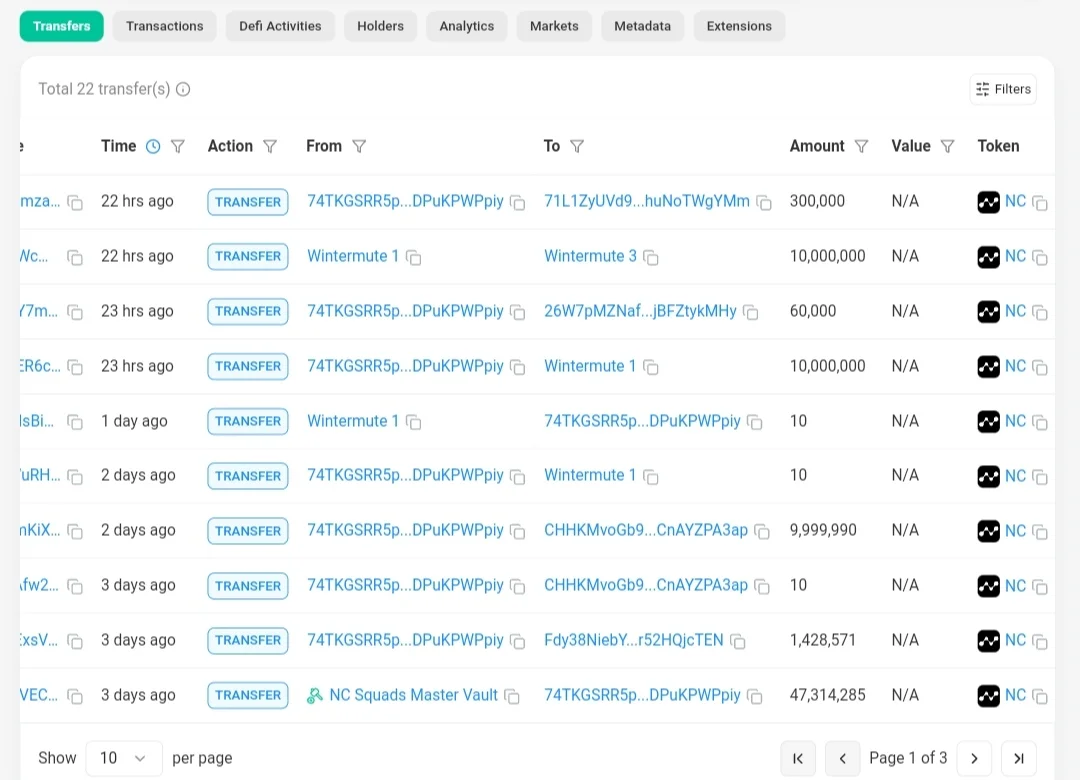Click the amount 9,999,990
Screen dimensions: 1080x780
point(823,531)
